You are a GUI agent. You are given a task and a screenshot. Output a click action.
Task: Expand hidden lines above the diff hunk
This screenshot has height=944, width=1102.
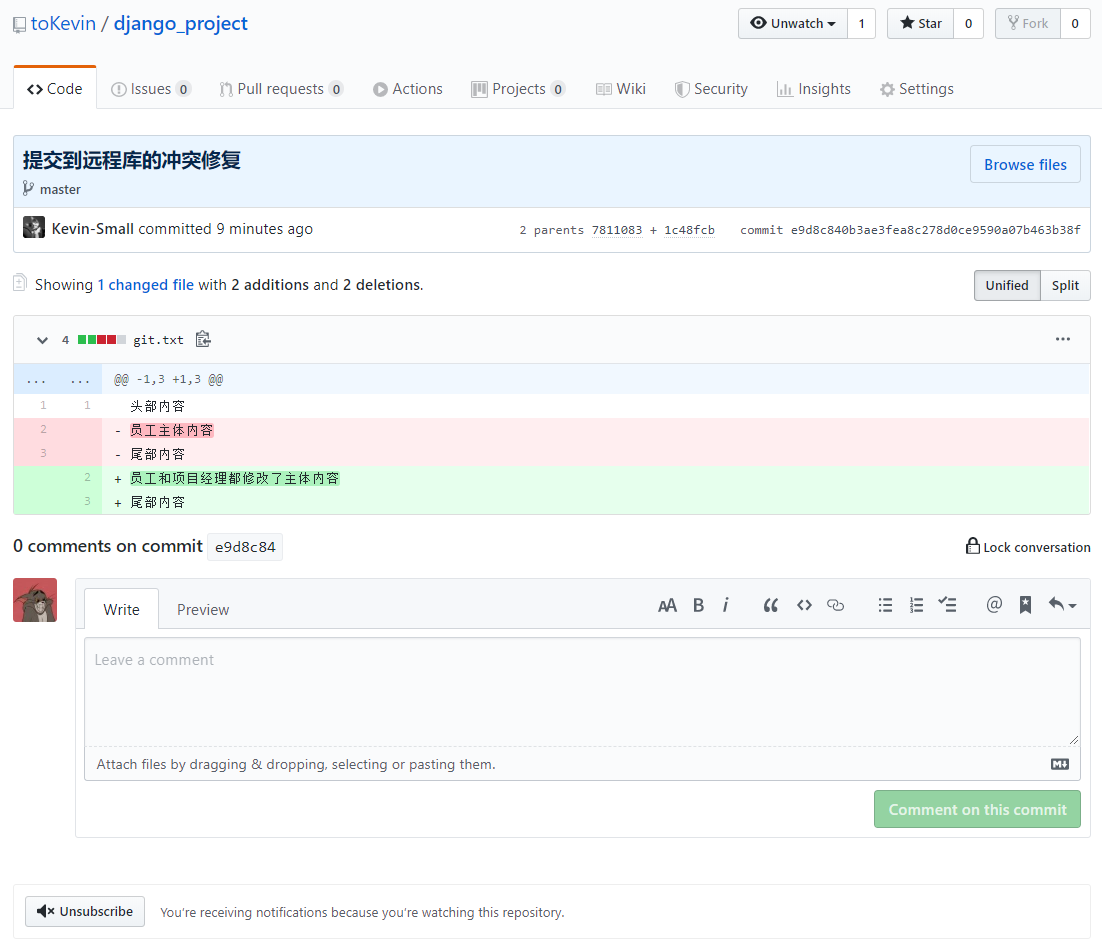pyautogui.click(x=58, y=380)
